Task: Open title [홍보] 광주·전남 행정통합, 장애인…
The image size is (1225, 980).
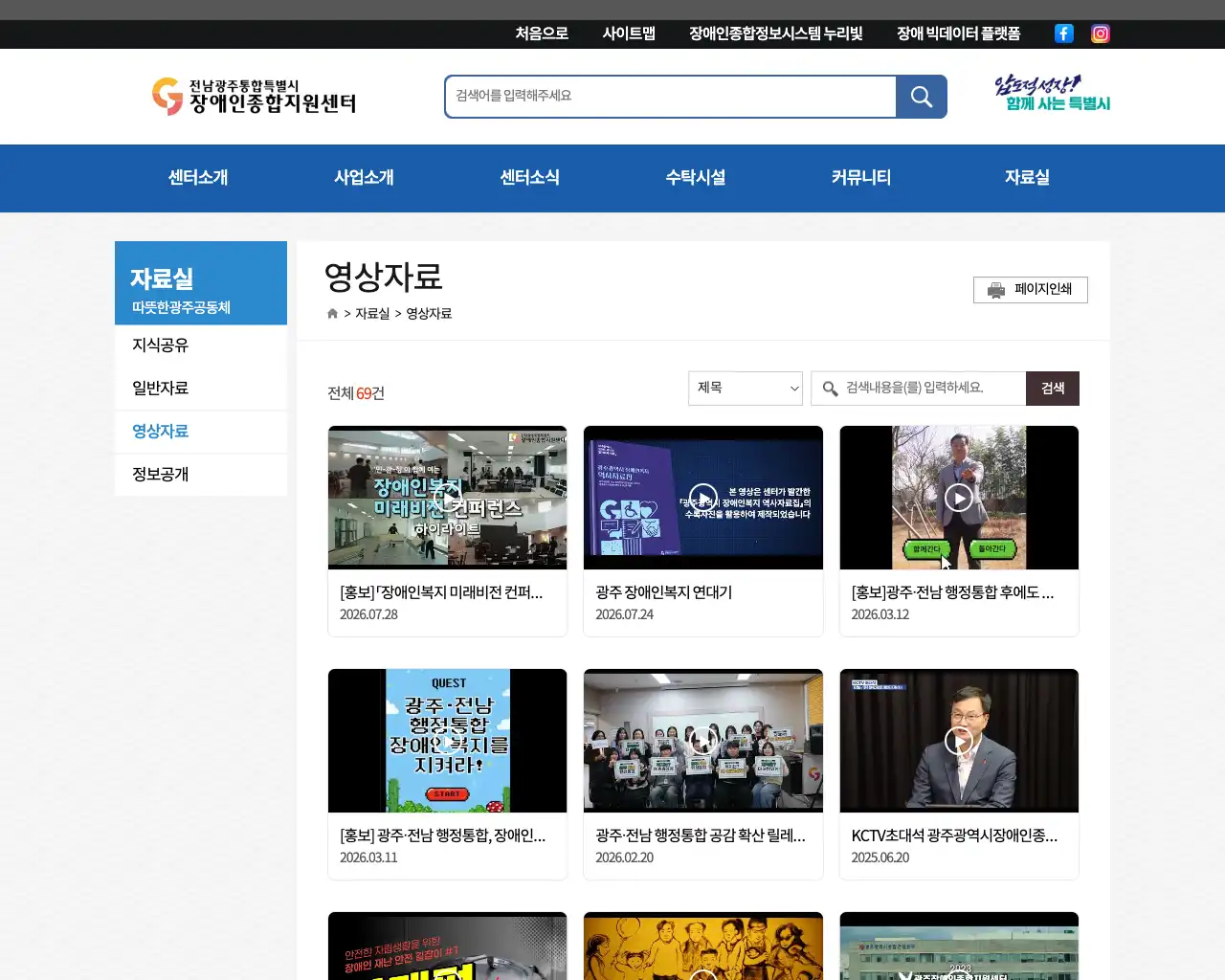Action: coord(443,836)
